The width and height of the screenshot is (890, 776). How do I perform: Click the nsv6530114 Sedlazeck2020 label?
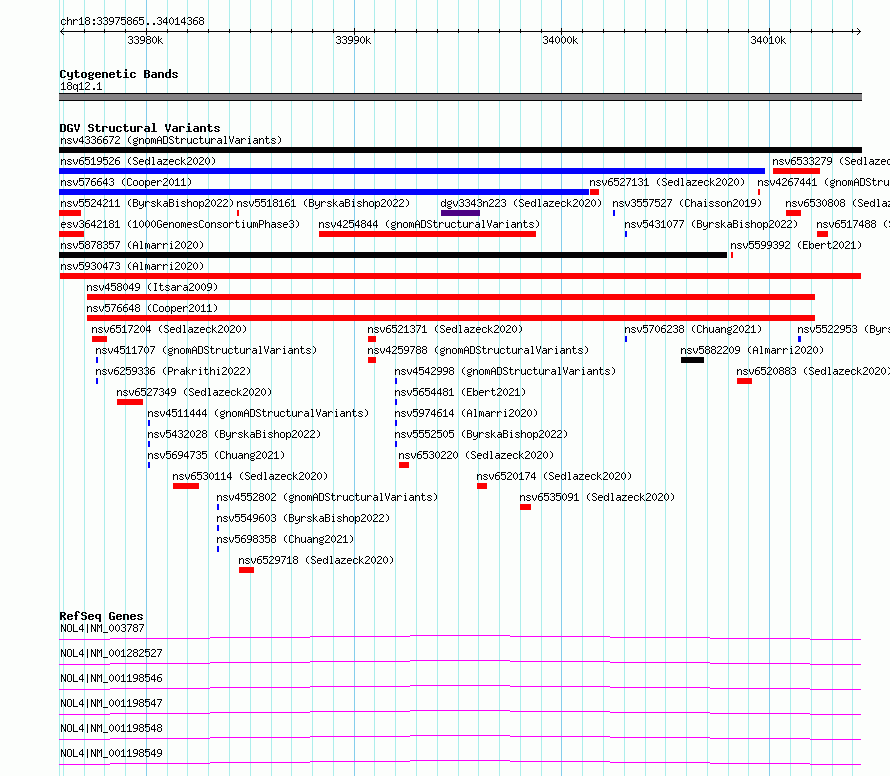[250, 476]
